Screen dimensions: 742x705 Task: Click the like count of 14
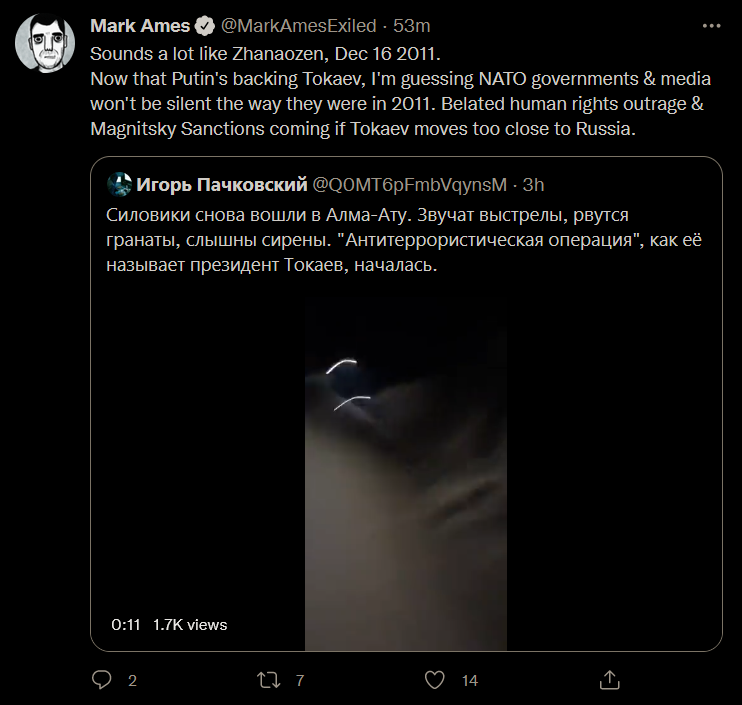(469, 680)
